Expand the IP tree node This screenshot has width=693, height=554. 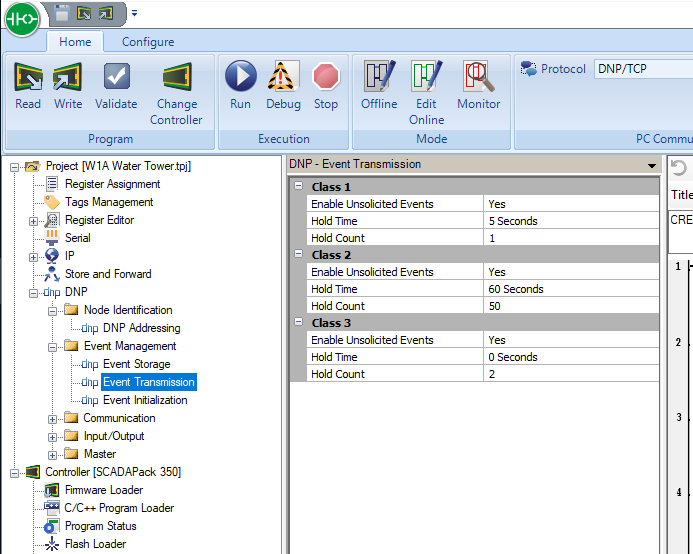[33, 257]
